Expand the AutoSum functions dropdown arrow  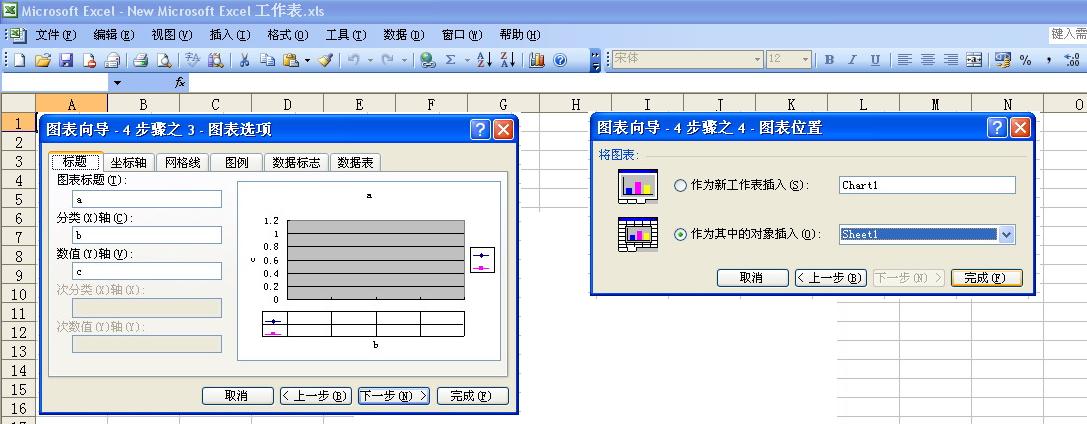coord(467,60)
